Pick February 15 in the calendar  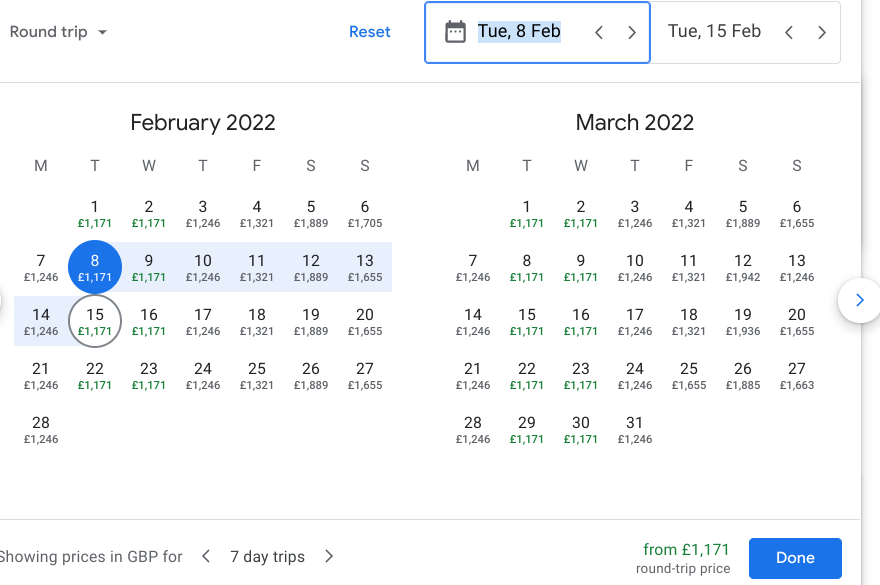click(x=95, y=321)
